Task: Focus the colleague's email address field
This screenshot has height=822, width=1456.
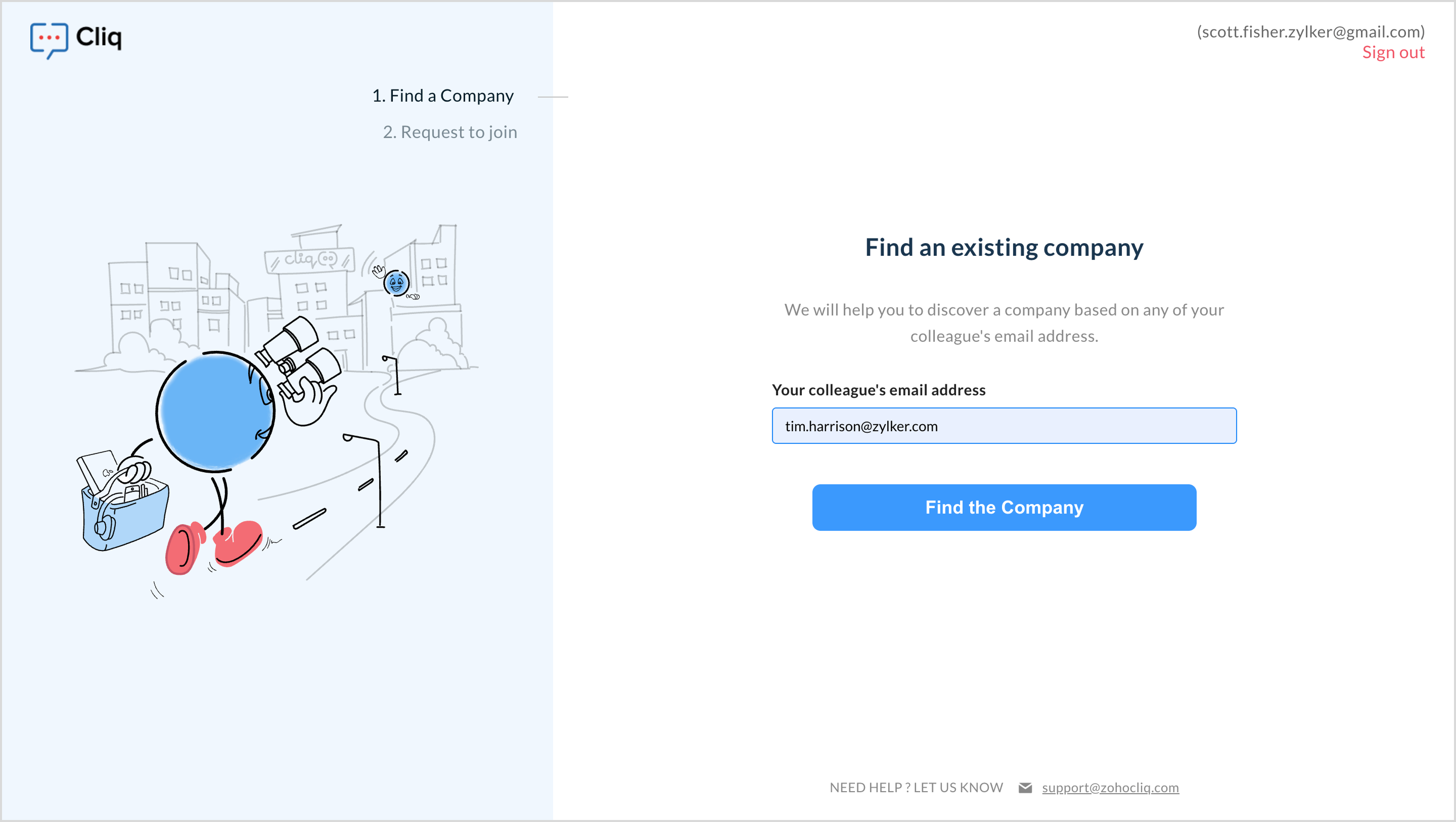Action: (1004, 426)
